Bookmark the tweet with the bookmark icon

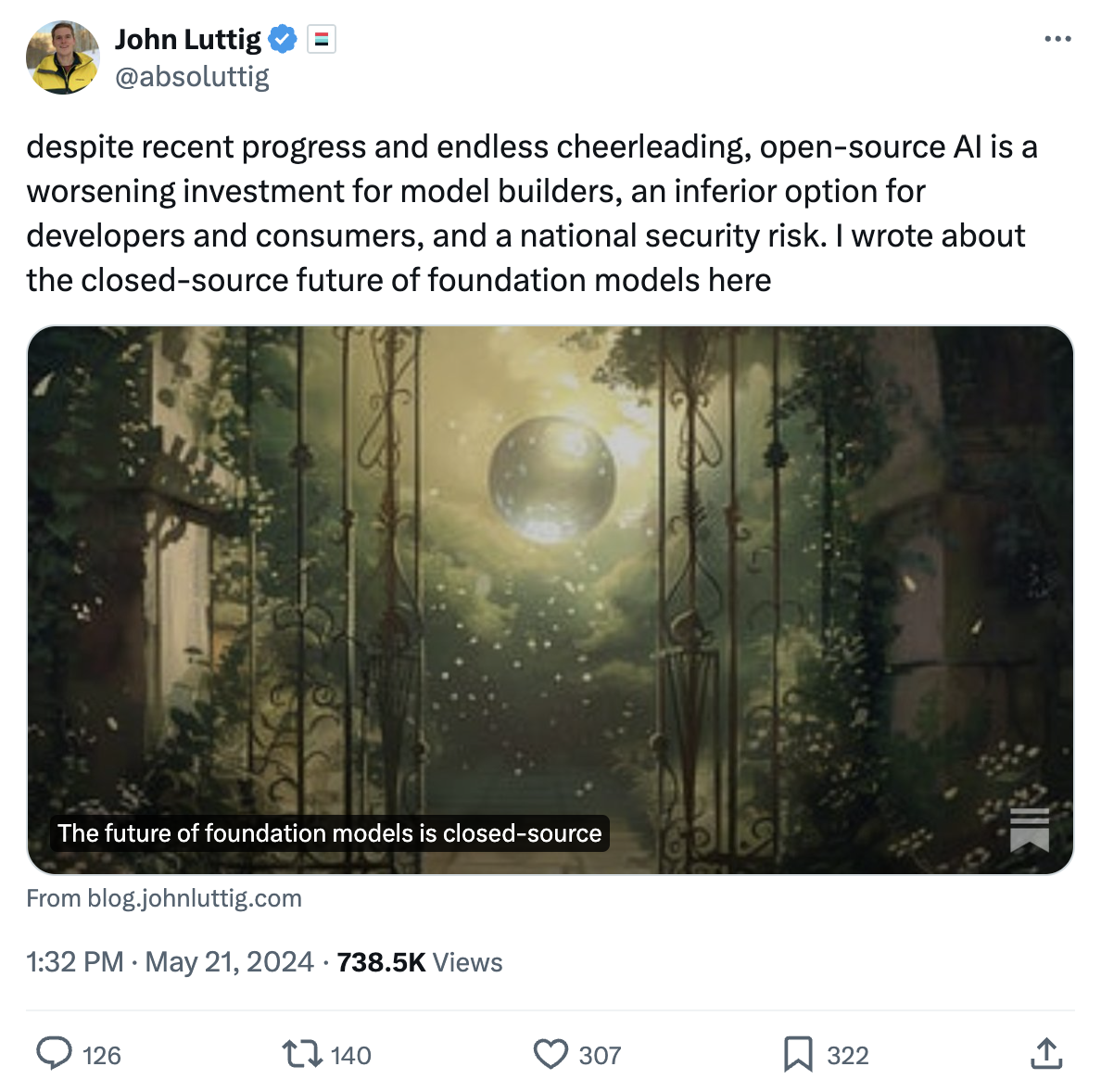coord(798,1054)
